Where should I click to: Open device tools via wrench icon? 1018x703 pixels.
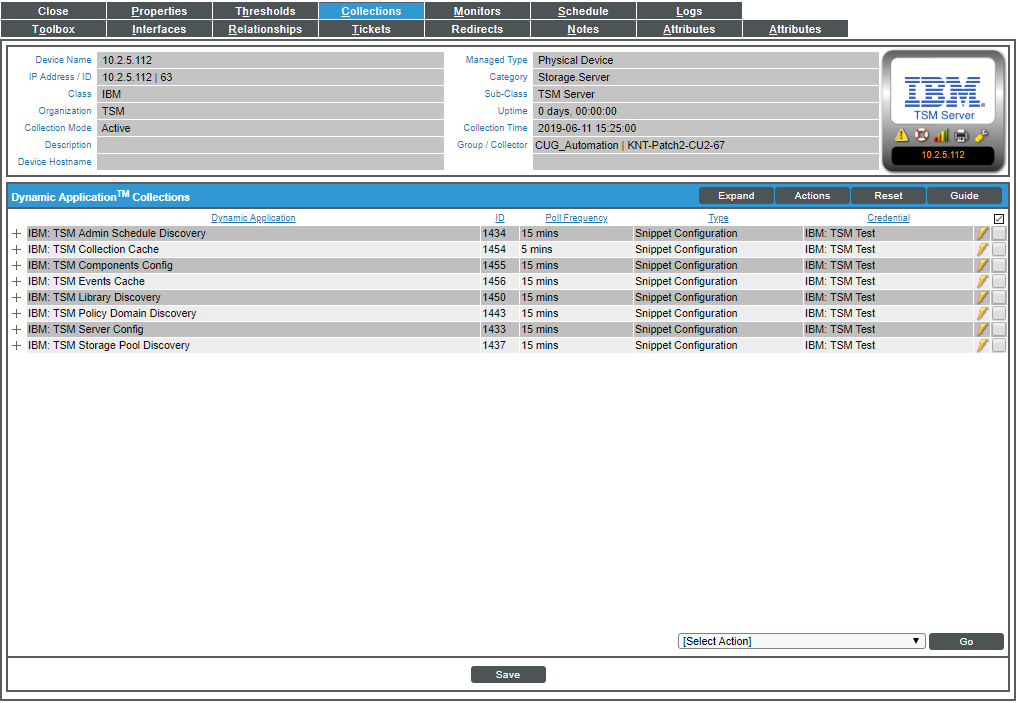tap(980, 135)
